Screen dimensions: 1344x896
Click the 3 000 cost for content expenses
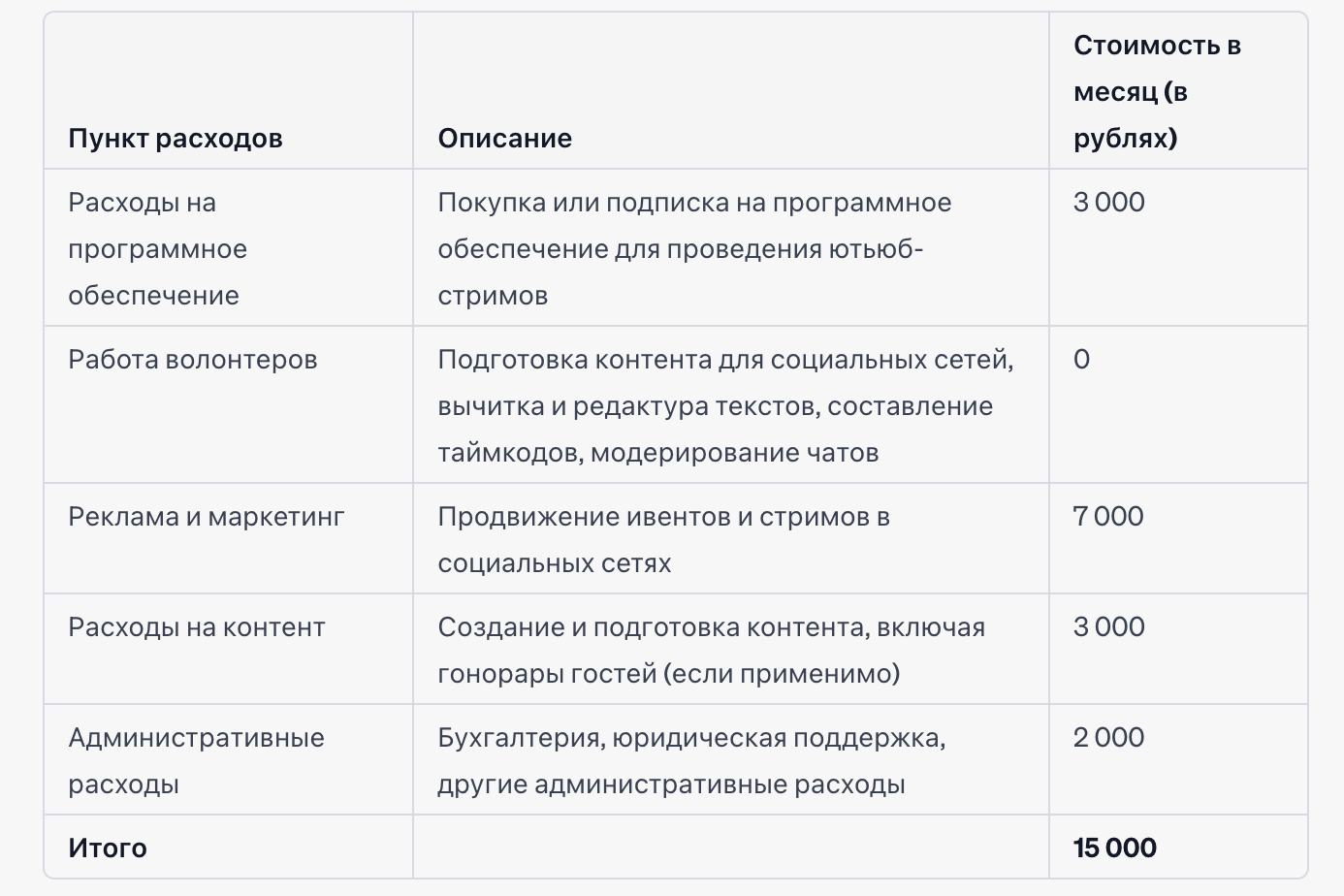coord(1108,627)
